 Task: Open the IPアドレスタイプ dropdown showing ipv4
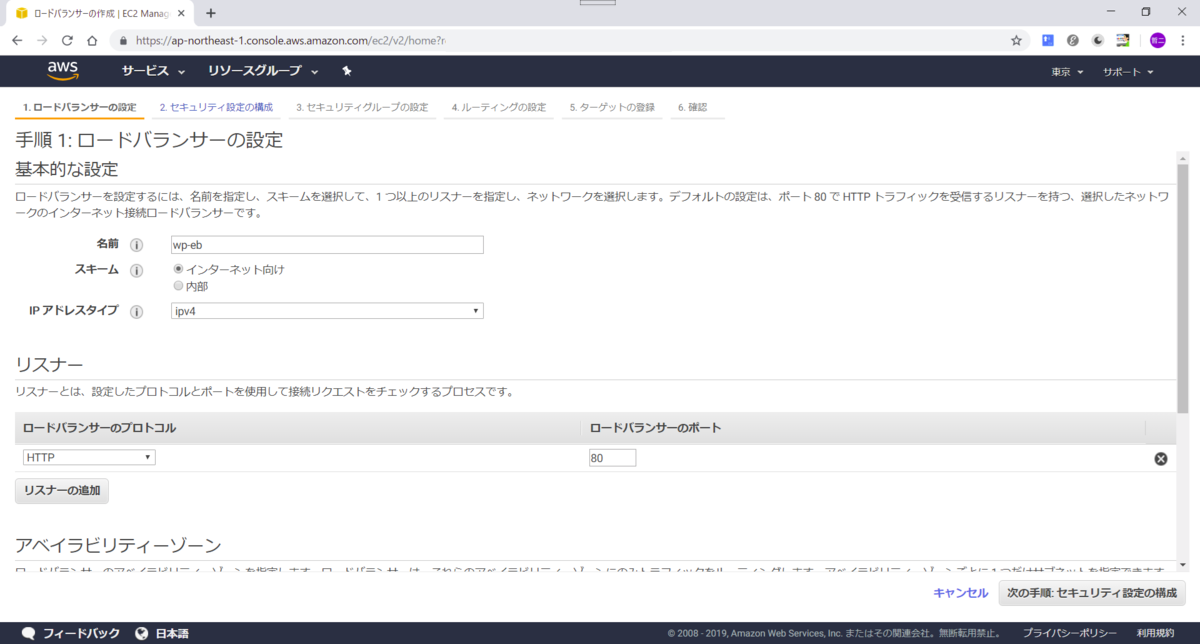tap(326, 310)
